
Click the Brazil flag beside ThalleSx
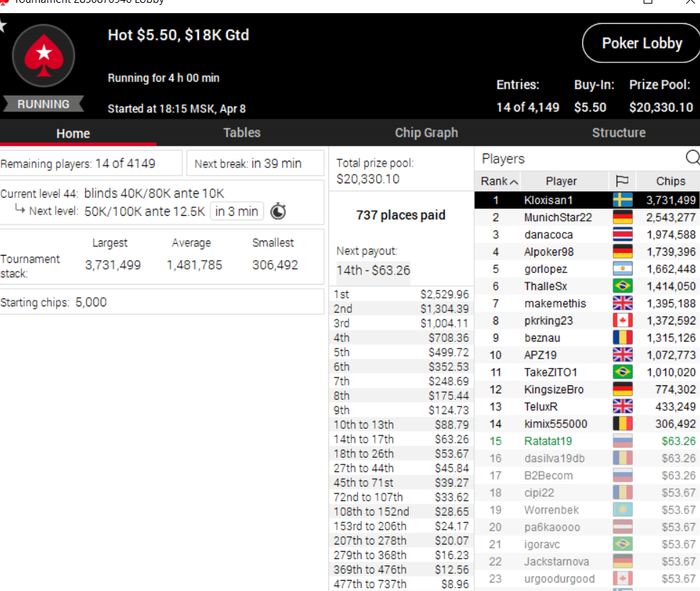pos(622,286)
